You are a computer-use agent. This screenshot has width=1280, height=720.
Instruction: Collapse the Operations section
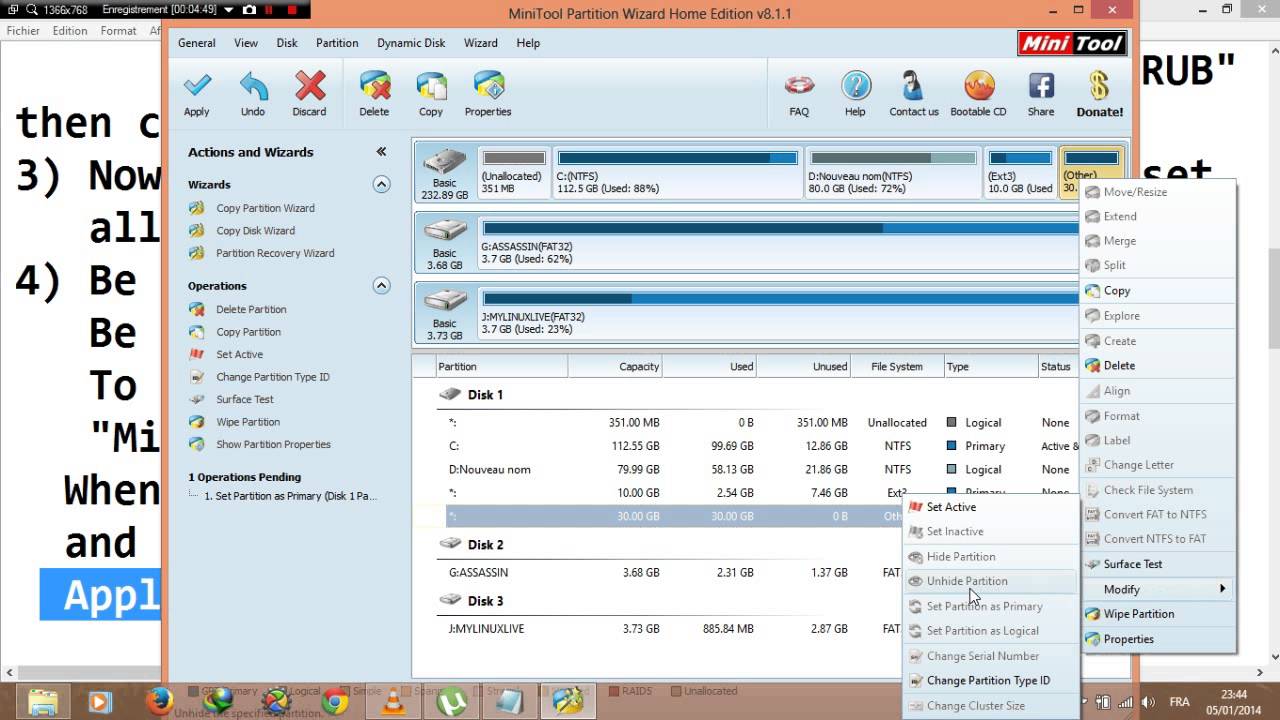[381, 285]
